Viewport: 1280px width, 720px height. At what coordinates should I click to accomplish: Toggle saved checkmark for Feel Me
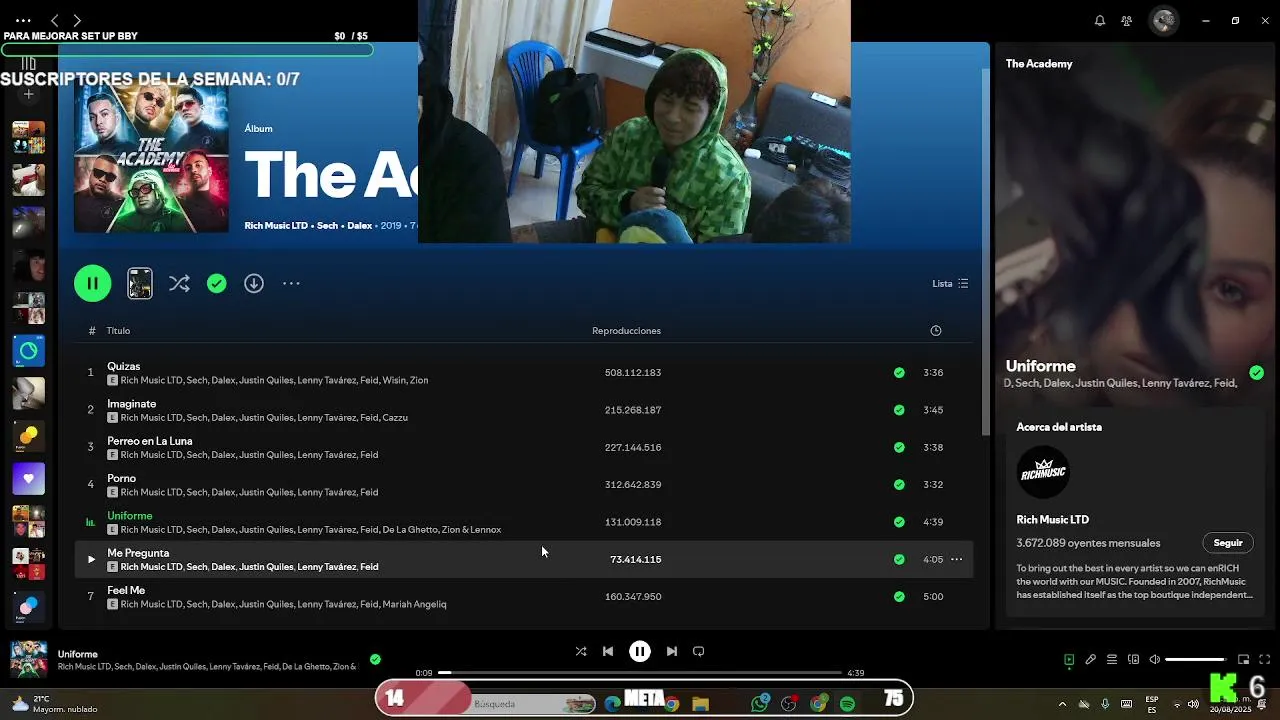coord(899,596)
